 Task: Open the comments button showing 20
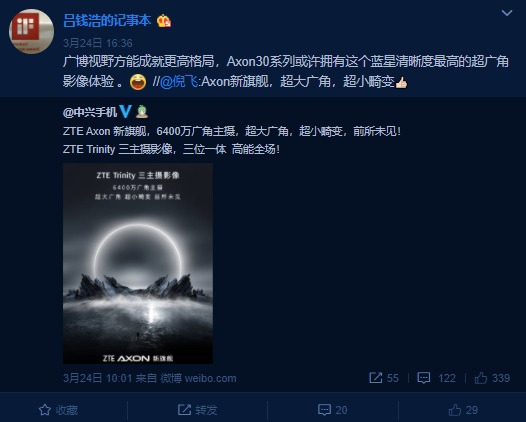coord(332,410)
